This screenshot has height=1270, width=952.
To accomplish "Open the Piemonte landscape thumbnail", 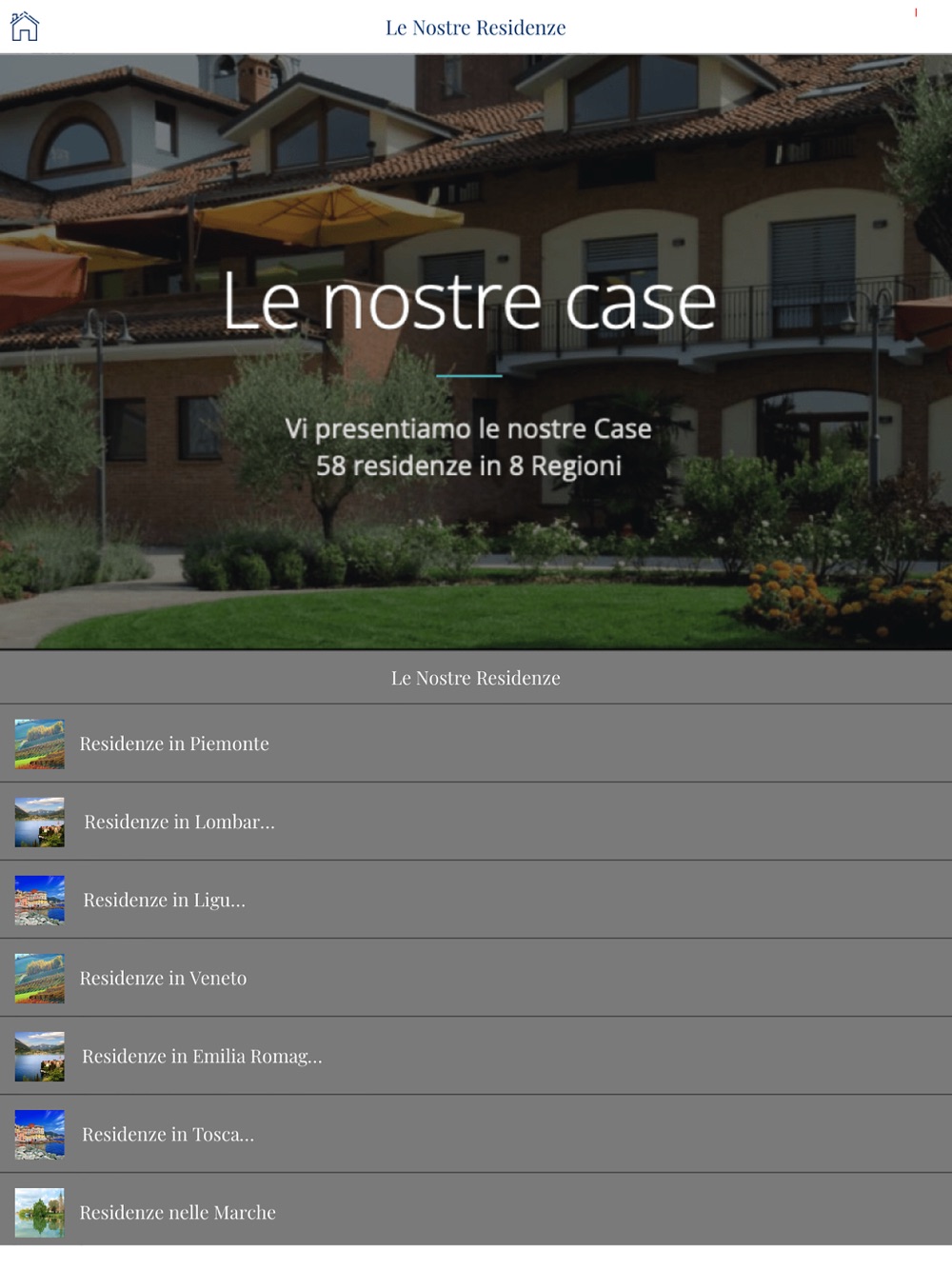I will coord(39,744).
